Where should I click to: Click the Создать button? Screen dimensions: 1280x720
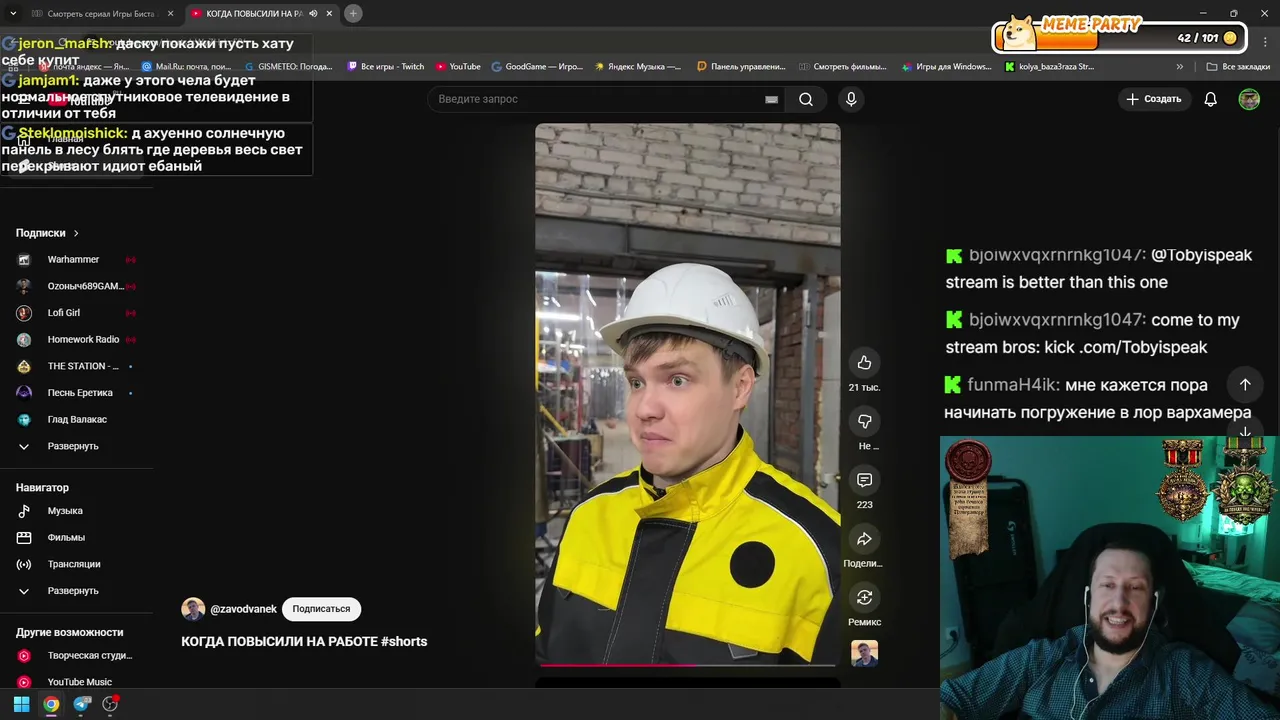pos(1154,99)
